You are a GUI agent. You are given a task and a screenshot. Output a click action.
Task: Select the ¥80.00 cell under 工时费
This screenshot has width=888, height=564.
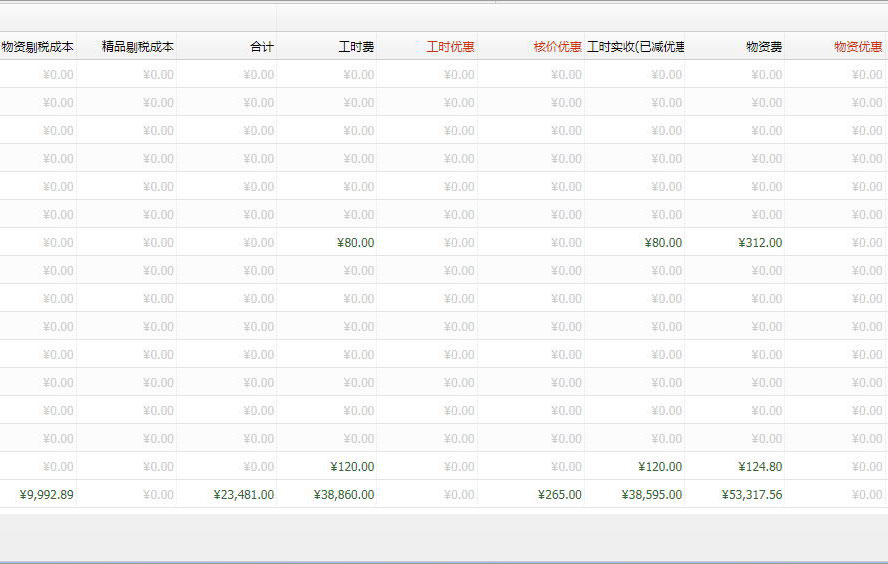point(355,242)
